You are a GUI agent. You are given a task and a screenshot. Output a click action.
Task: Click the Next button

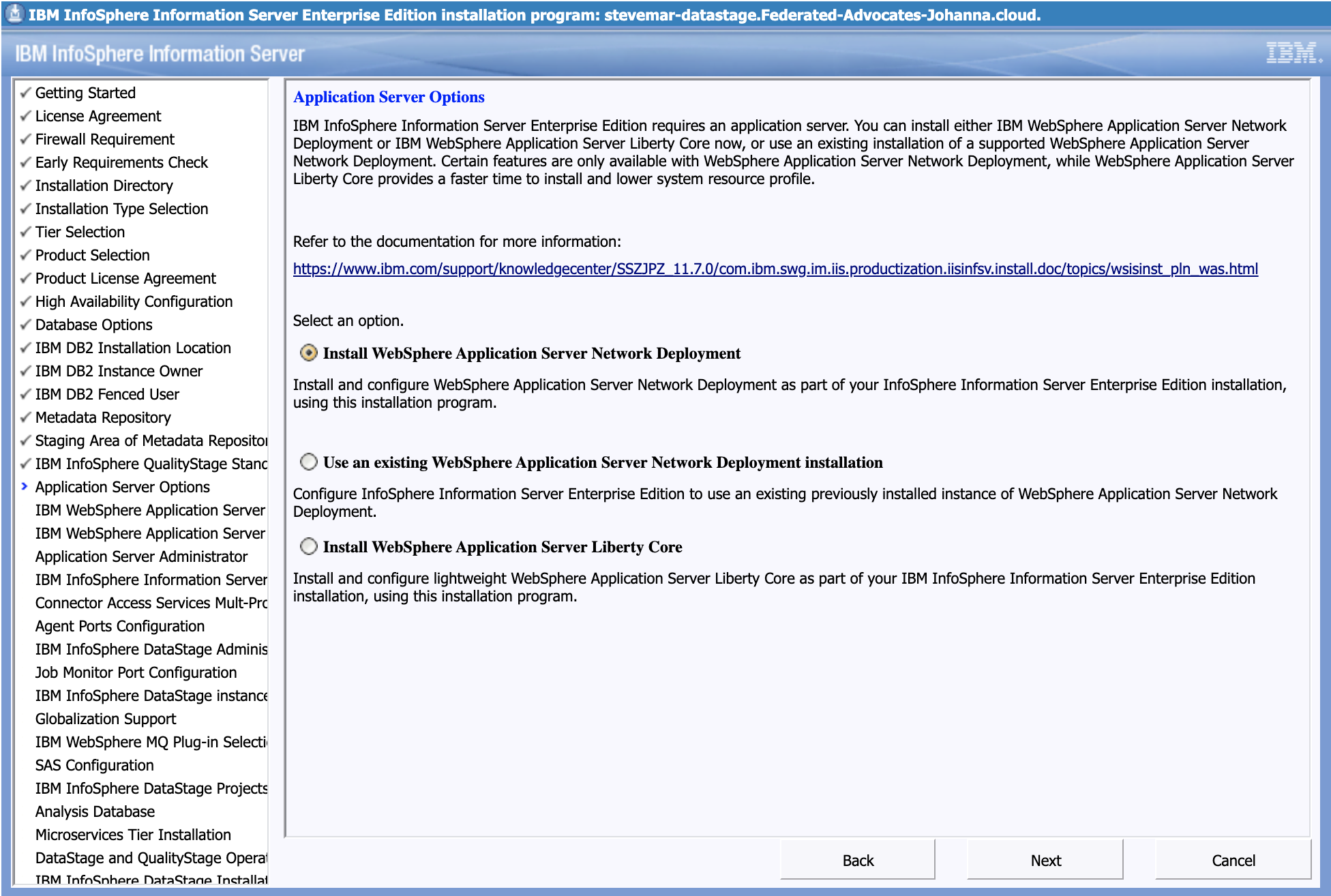click(1045, 860)
